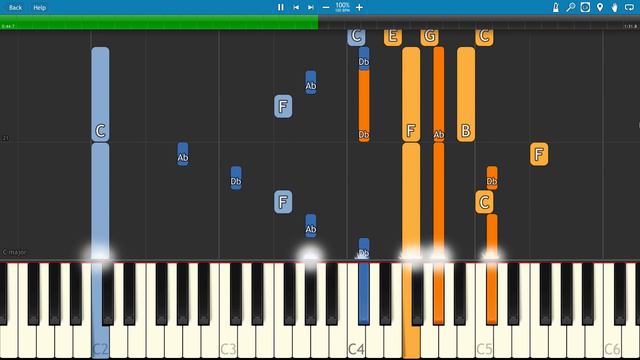Play the white key labeled C2
This screenshot has height=360, width=640.
tap(100, 343)
